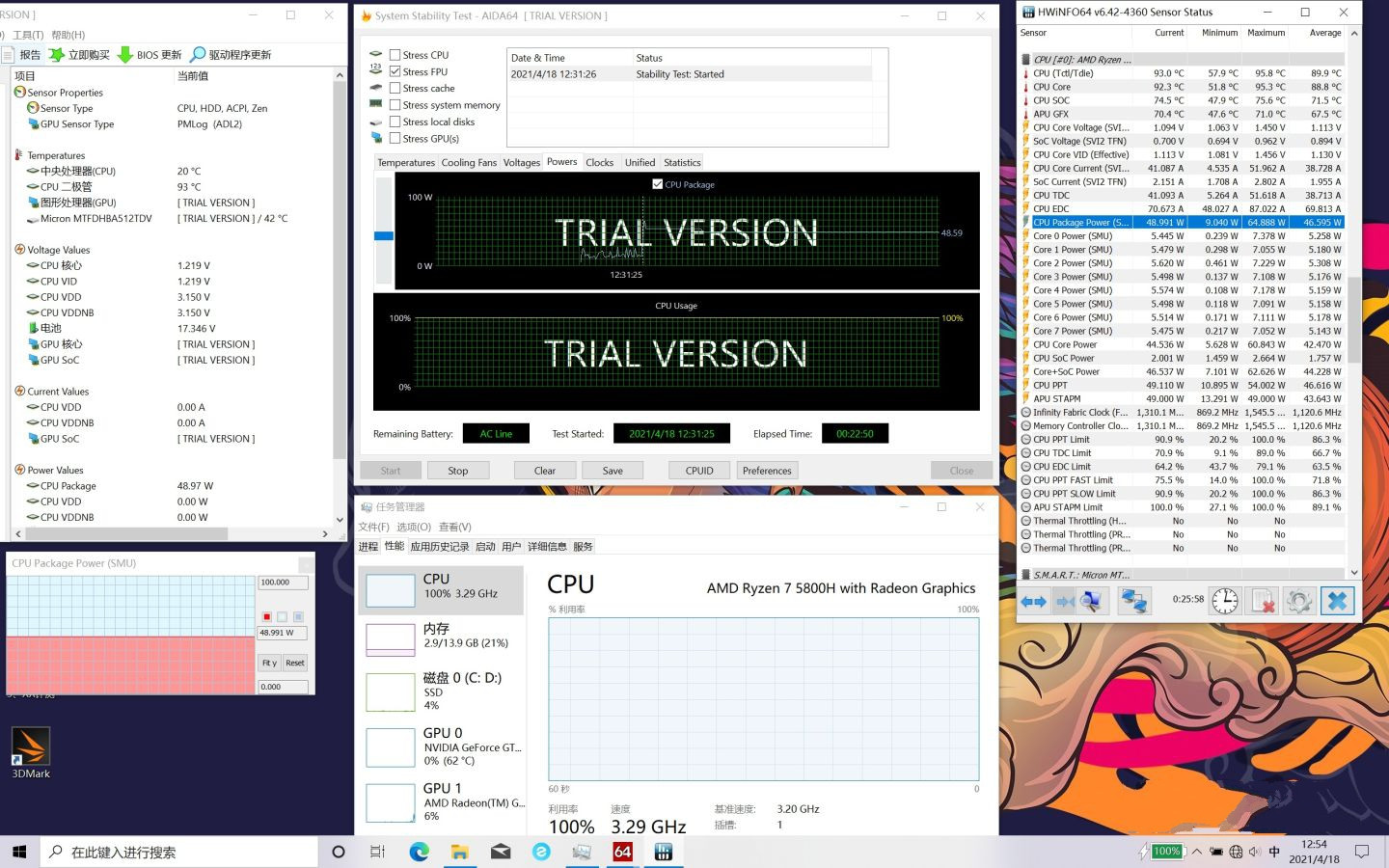Open HWiNFO sensor settings gear icon
The height and width of the screenshot is (868, 1389).
1298,601
